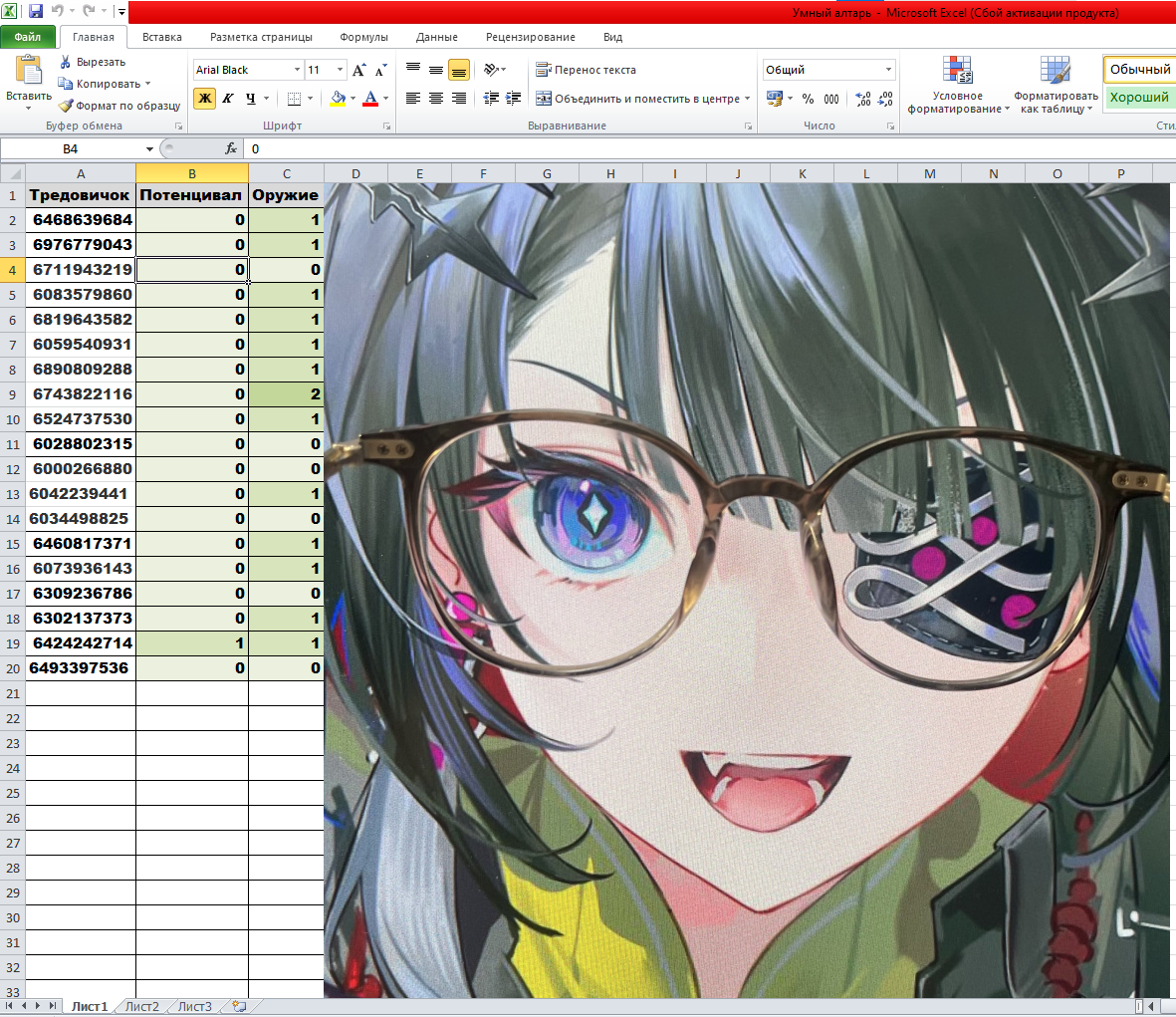Open Число group dialog launcher
The height and width of the screenshot is (1017, 1176).
890,126
